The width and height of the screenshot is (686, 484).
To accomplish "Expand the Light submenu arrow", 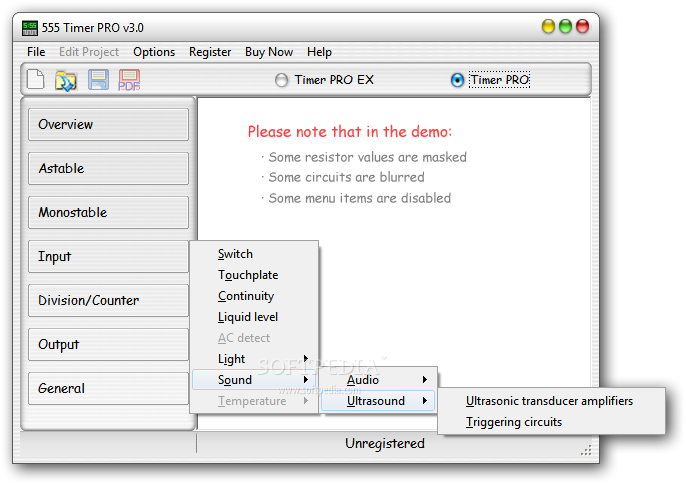I will pos(306,358).
